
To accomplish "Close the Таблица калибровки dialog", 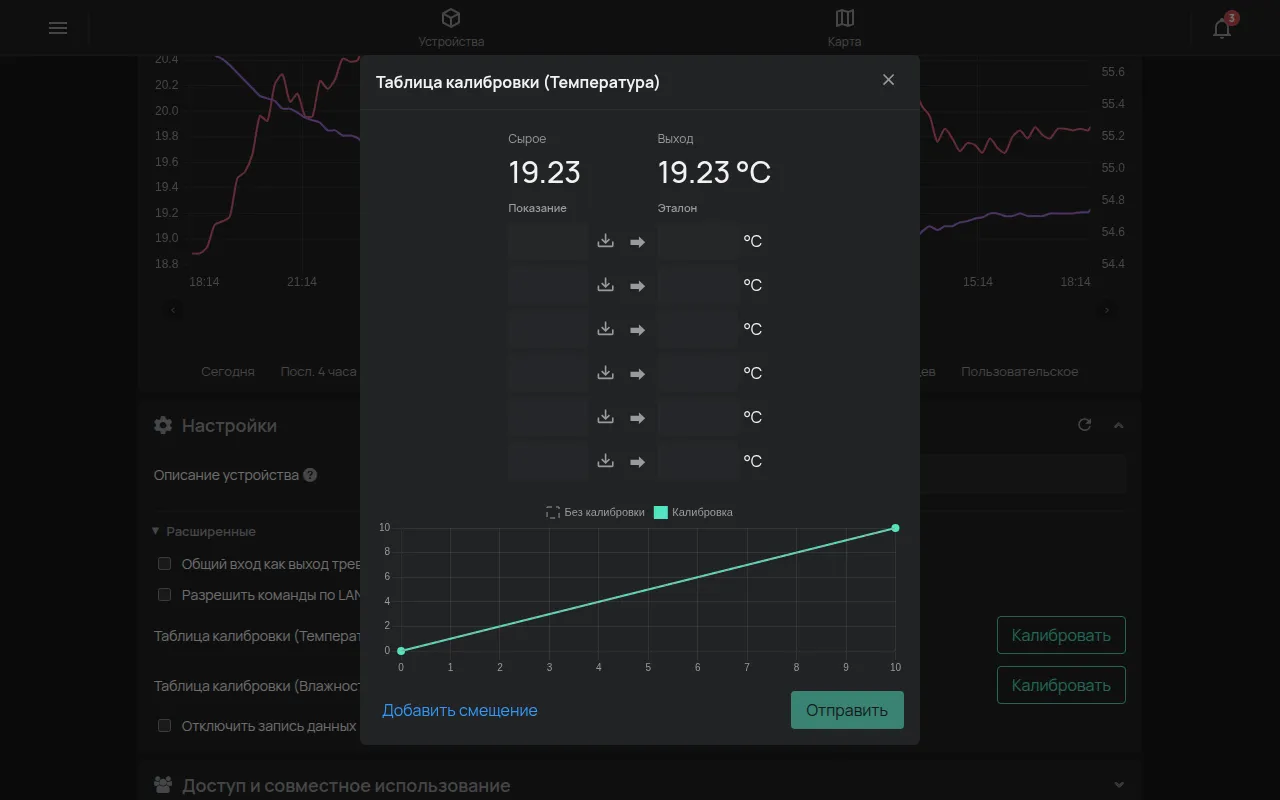I will [888, 80].
